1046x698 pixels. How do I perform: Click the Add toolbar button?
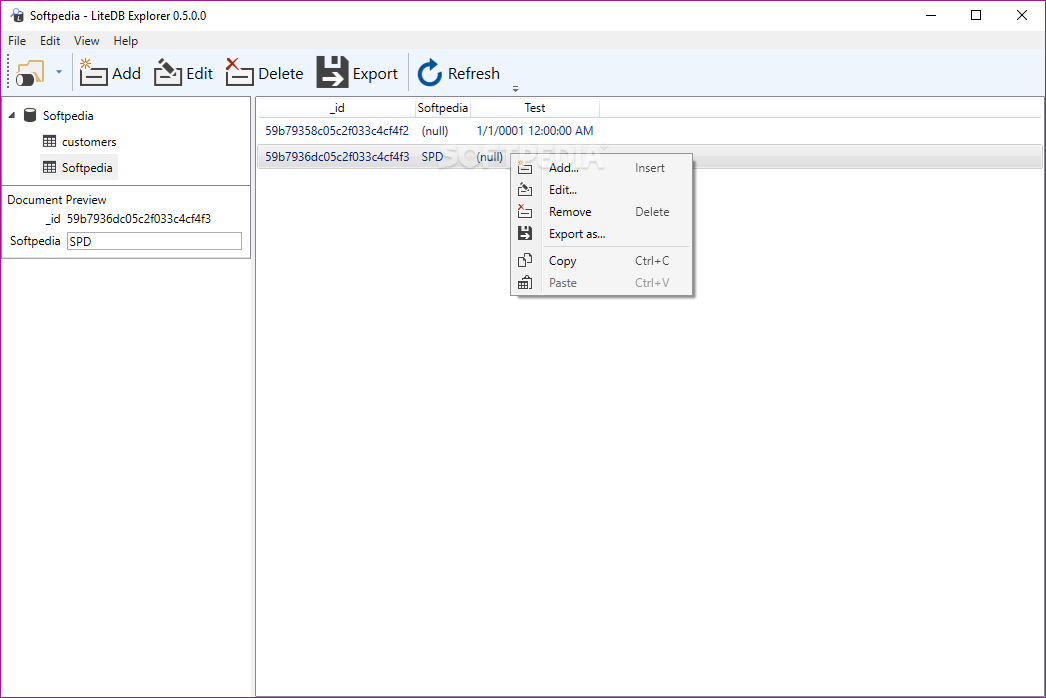point(110,73)
